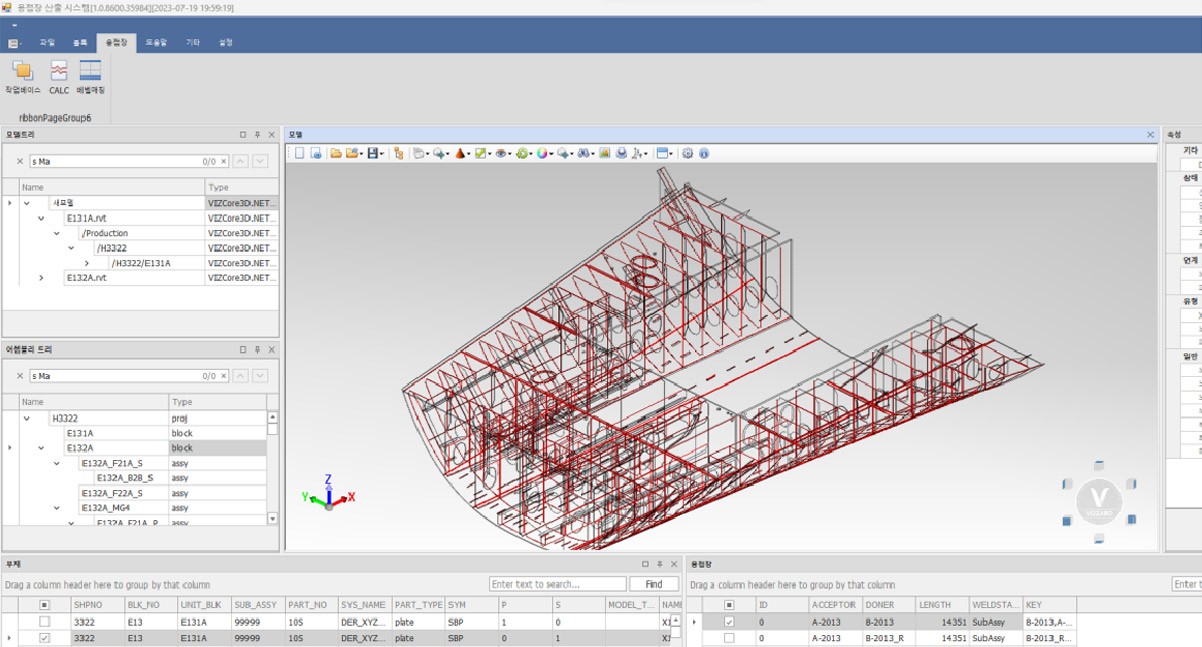This screenshot has width=1202, height=647.
Task: Expand the E132A_MG4 assembly node
Action: (55, 508)
